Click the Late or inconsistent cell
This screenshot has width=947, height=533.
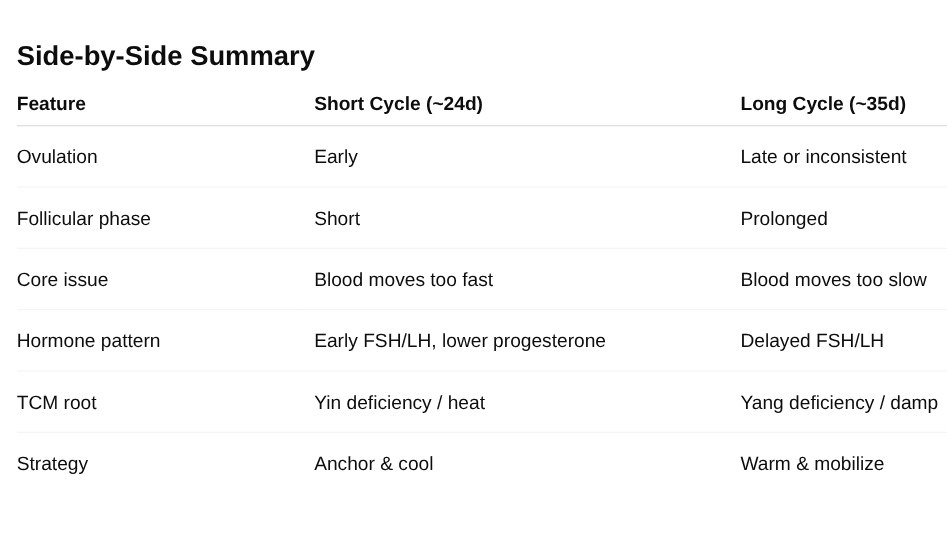(823, 157)
